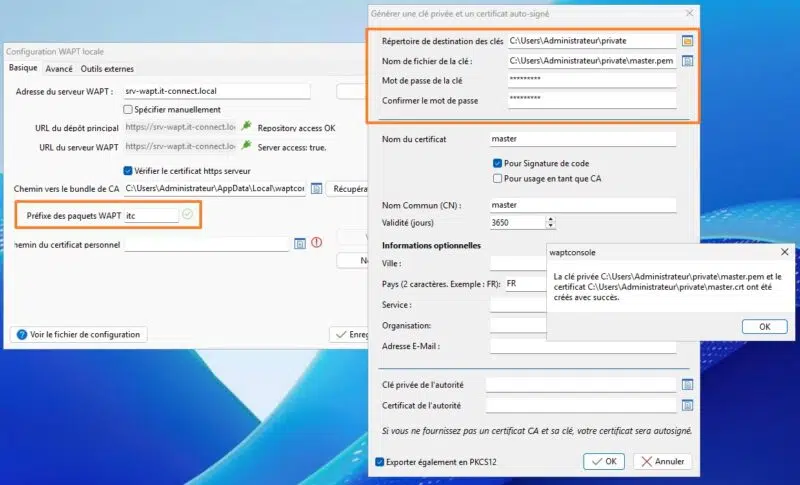
Task: Click the Adresse E-Mail field
Action: point(583,347)
